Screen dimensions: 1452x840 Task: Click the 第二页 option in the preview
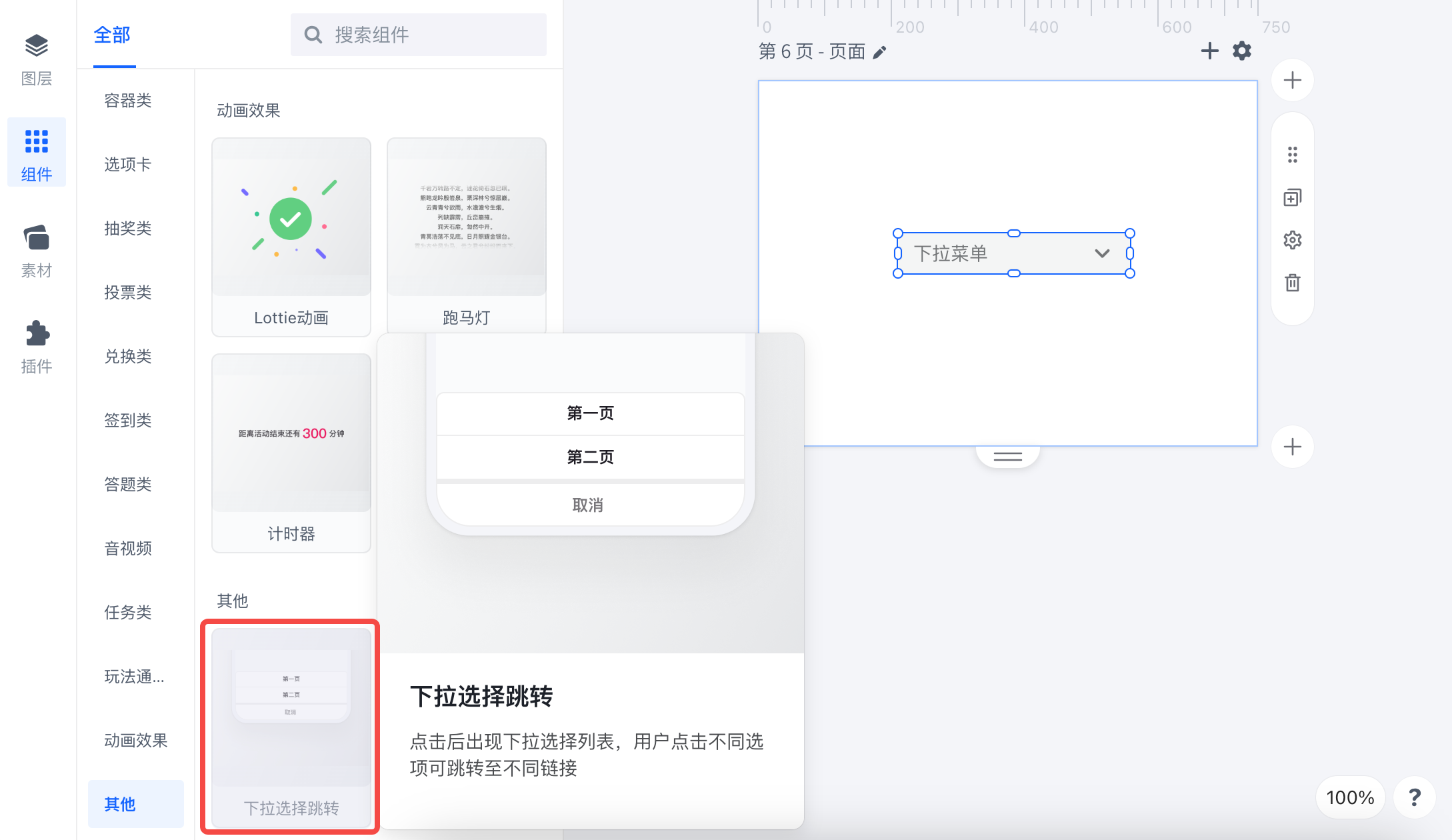591,457
